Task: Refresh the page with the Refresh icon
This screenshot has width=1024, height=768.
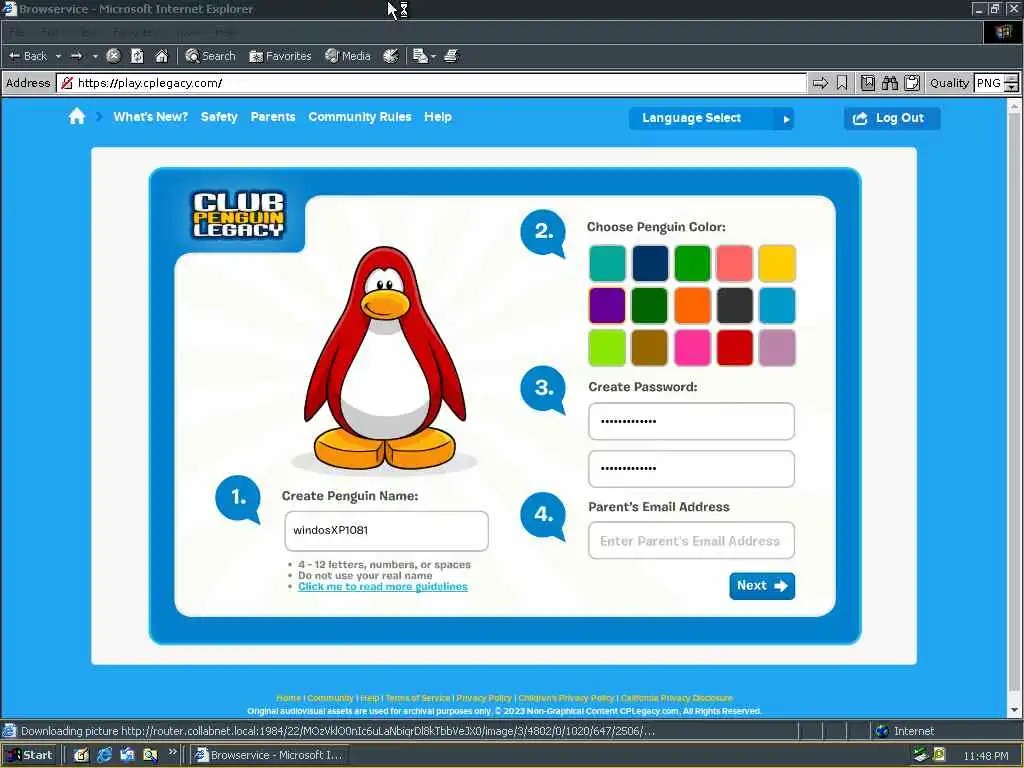Action: [137, 56]
